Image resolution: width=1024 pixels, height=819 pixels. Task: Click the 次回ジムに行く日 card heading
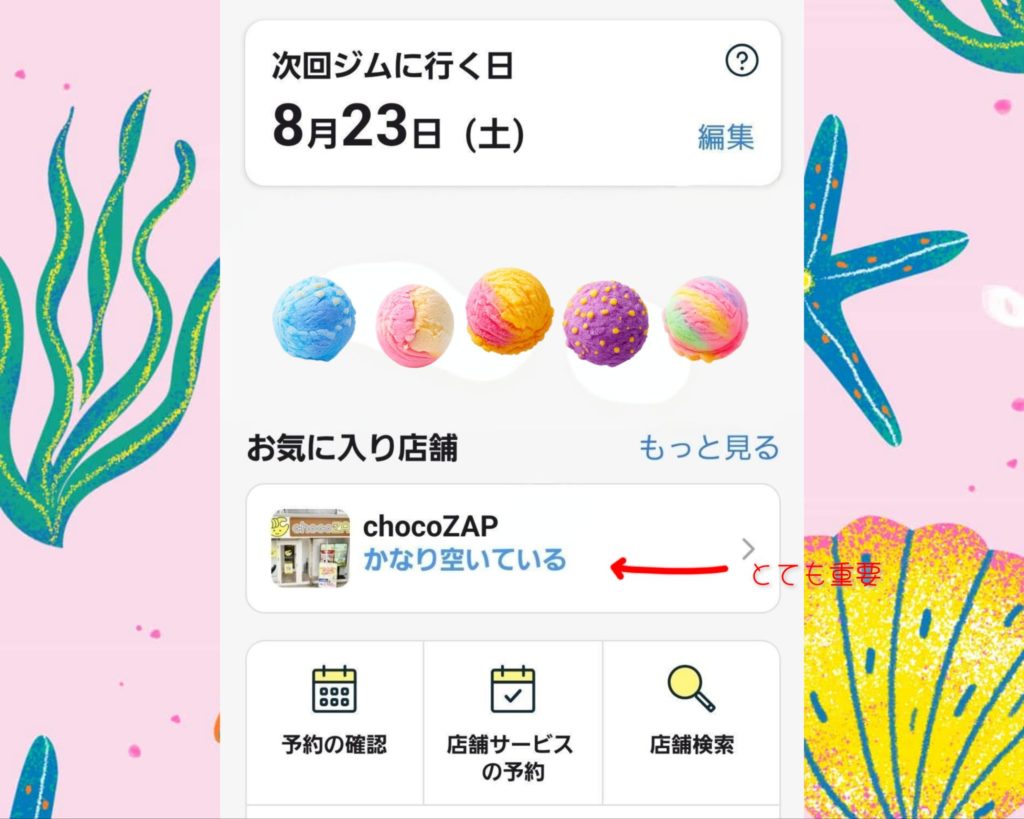pos(392,66)
